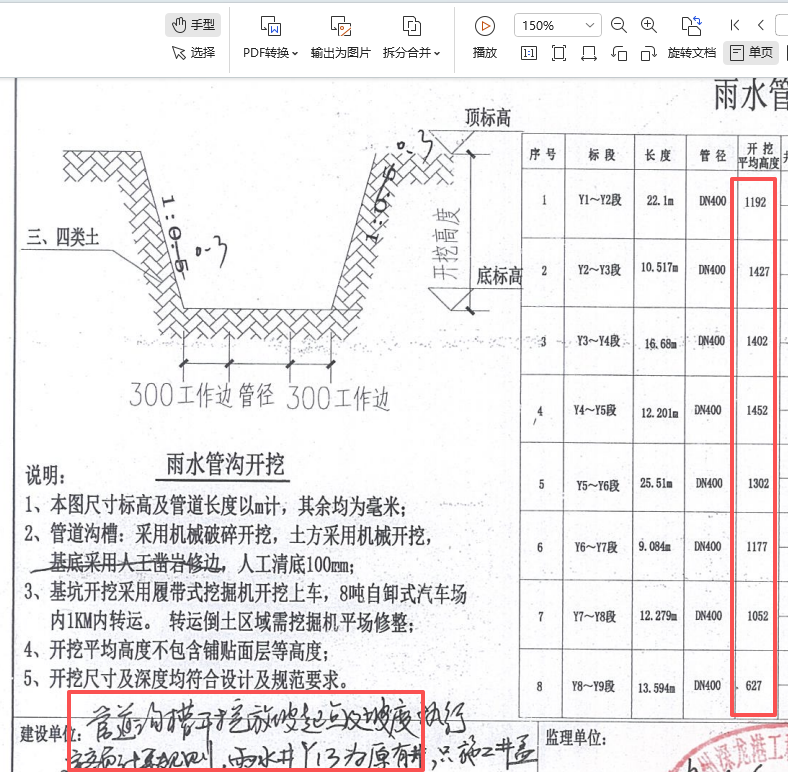The width and height of the screenshot is (788, 772).
Task: Click the 9.084m length cell
Action: pyautogui.click(x=654, y=546)
